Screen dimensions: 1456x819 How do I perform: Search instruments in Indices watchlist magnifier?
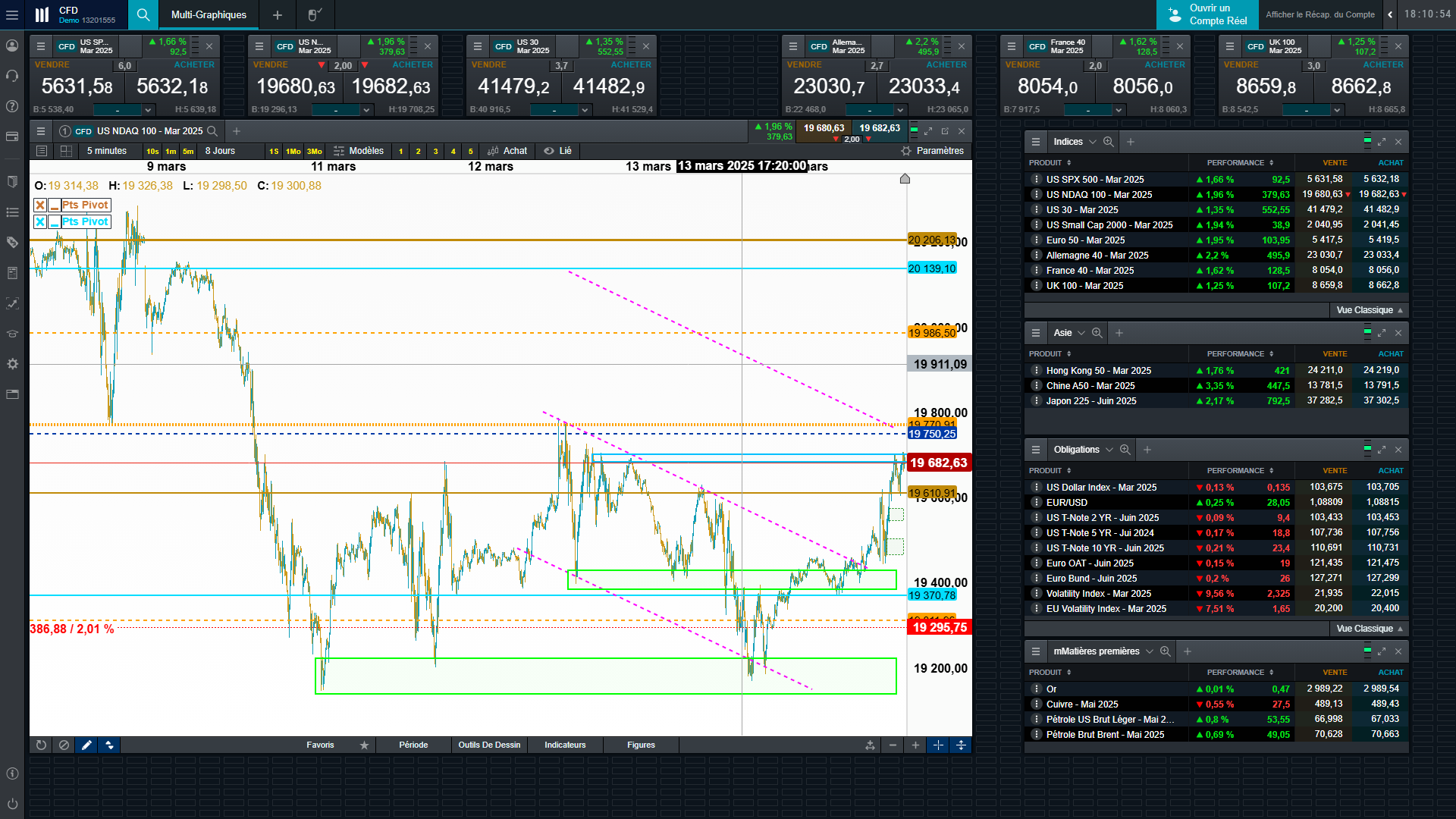pyautogui.click(x=1109, y=142)
